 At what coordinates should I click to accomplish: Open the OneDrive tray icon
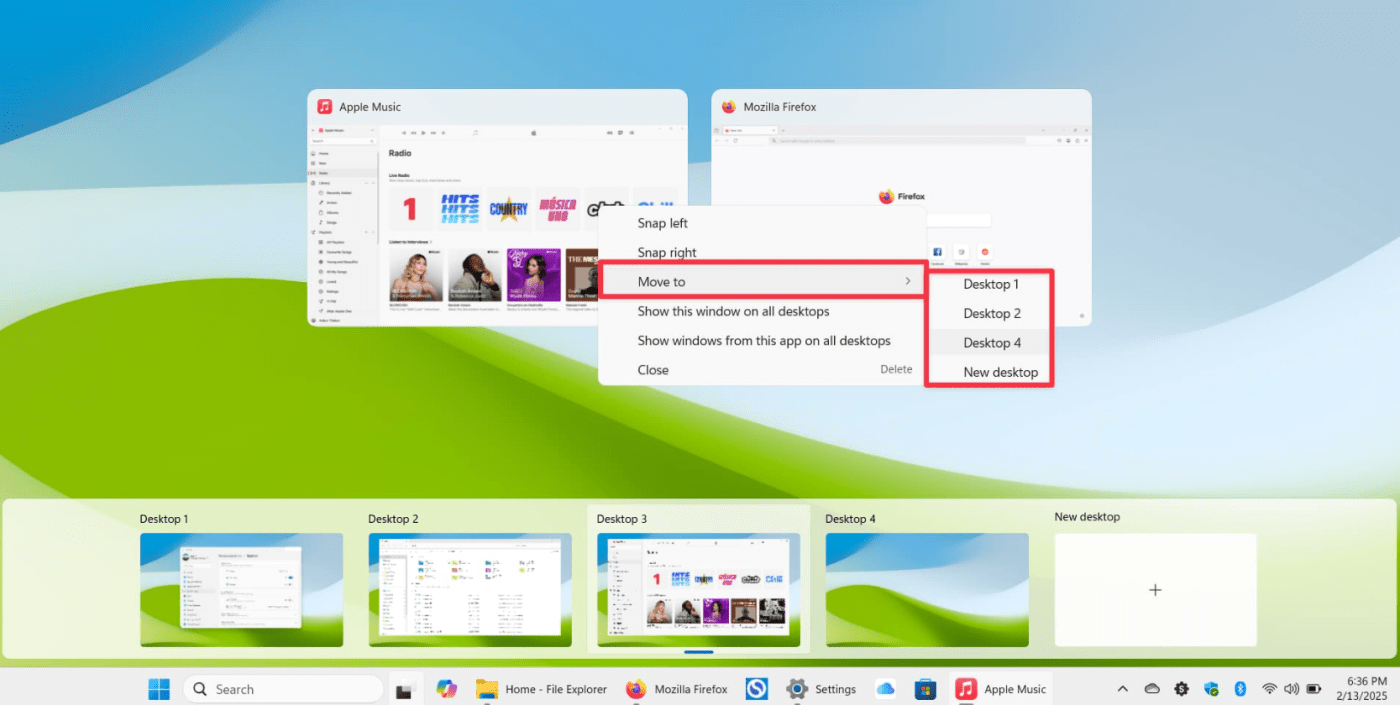point(1152,689)
